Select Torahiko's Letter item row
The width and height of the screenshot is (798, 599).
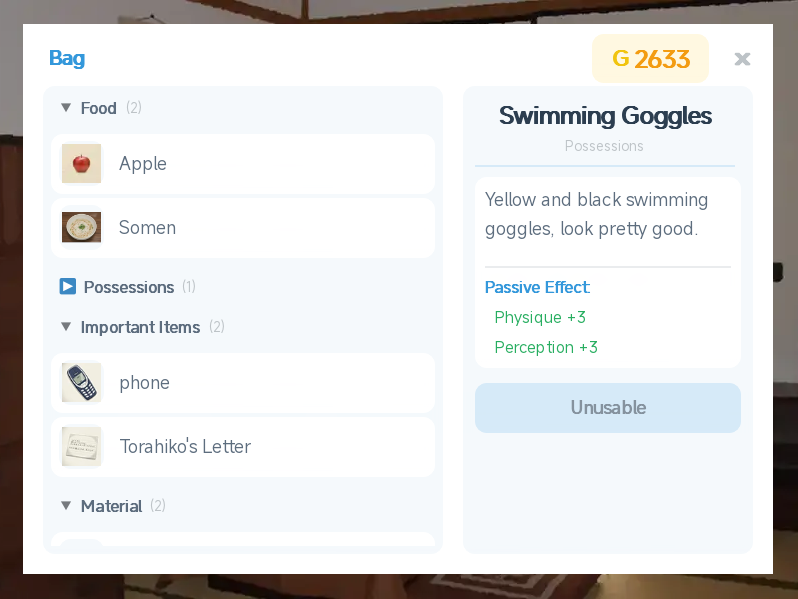pos(242,447)
